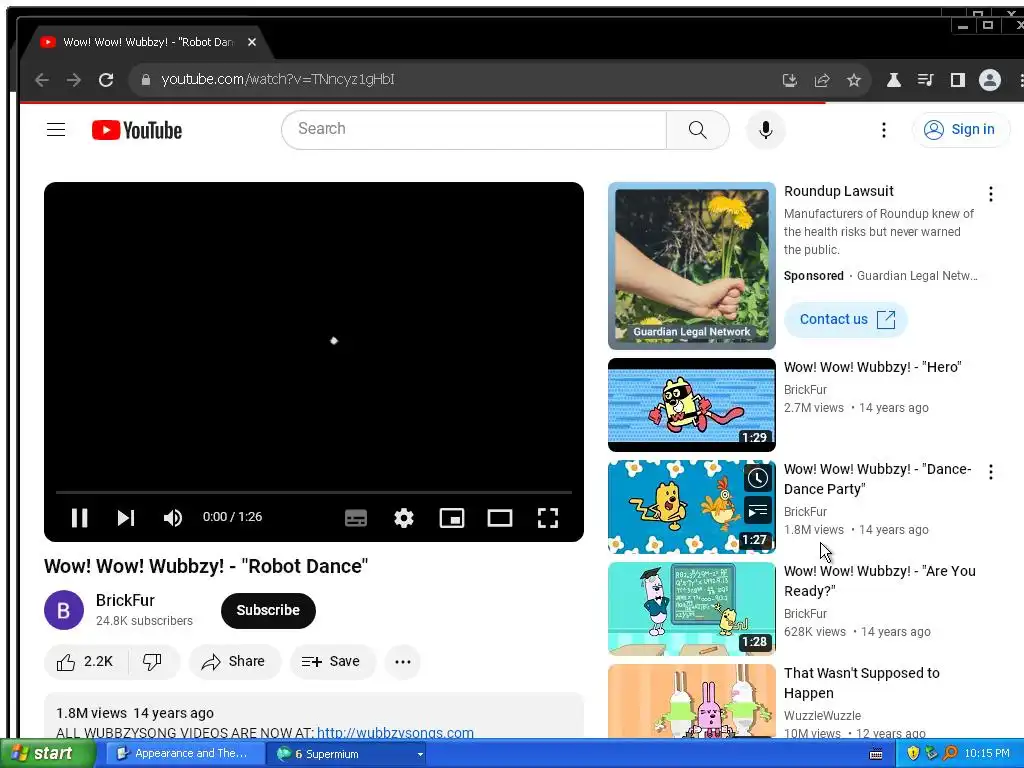Dislike the video with thumbs down
Viewport: 1024px width, 768px height.
tap(153, 662)
